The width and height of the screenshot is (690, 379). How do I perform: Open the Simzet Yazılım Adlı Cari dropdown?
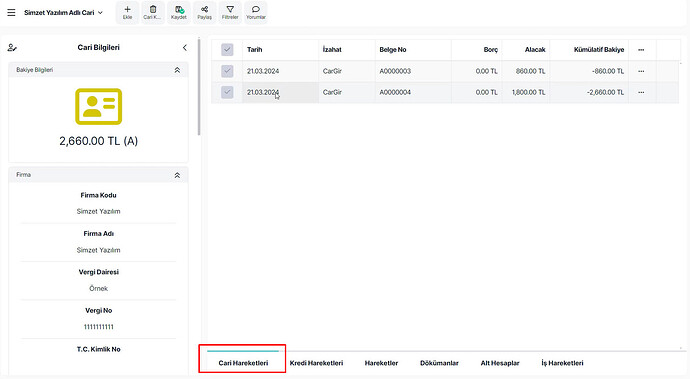[63, 13]
